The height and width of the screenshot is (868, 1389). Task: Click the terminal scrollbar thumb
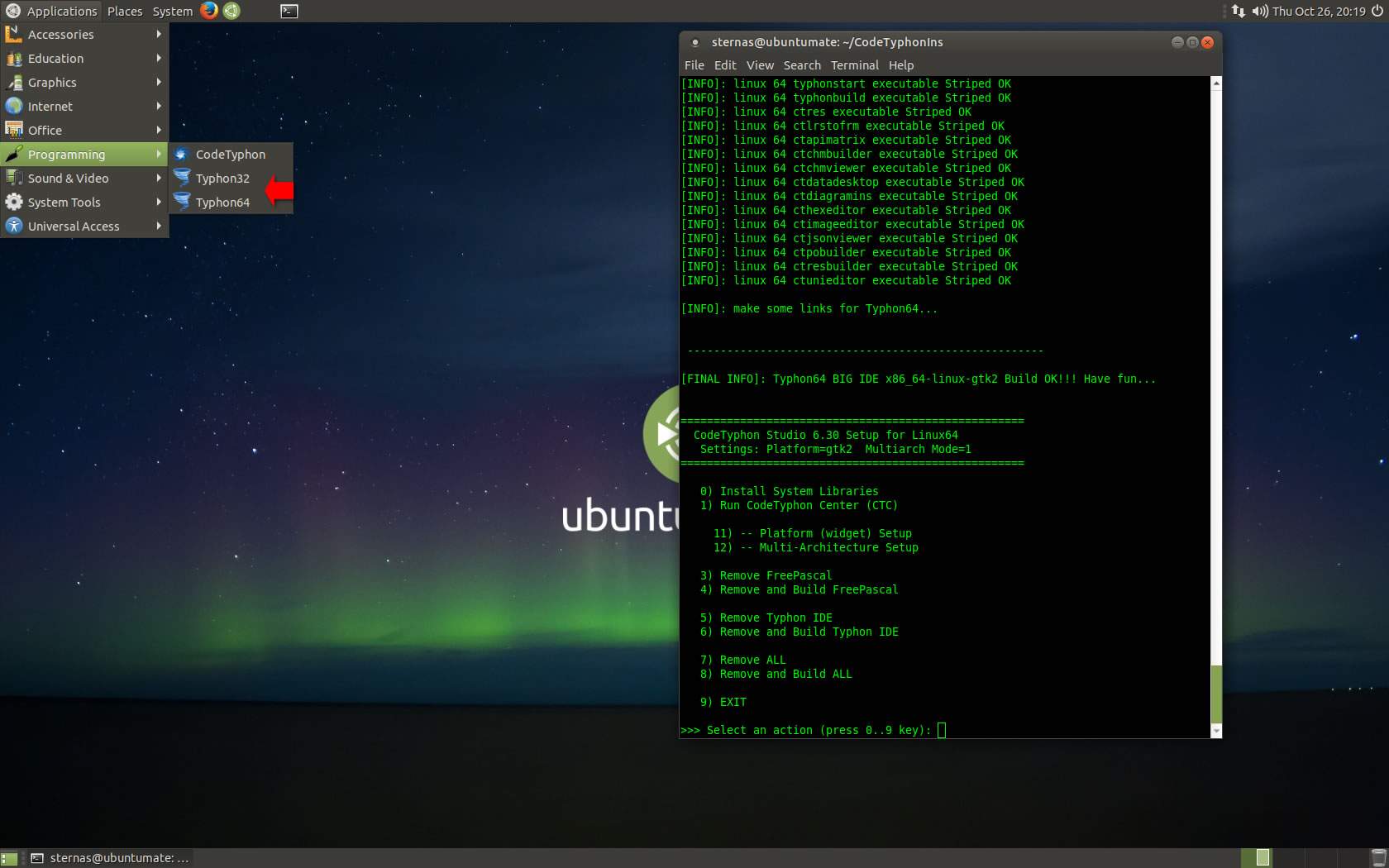pos(1215,693)
